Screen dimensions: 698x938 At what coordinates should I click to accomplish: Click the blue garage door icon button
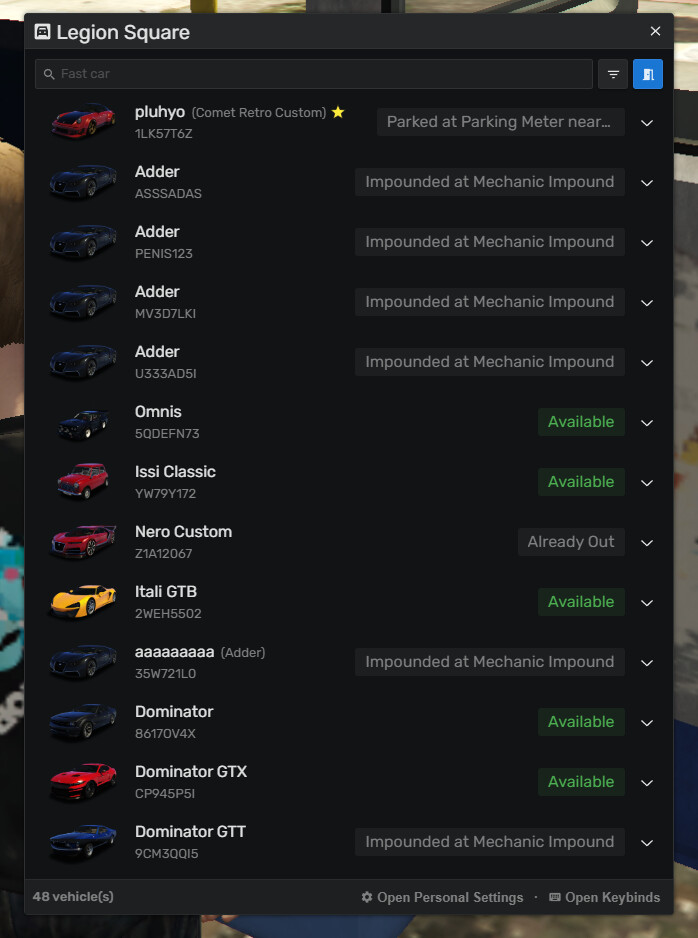(648, 74)
